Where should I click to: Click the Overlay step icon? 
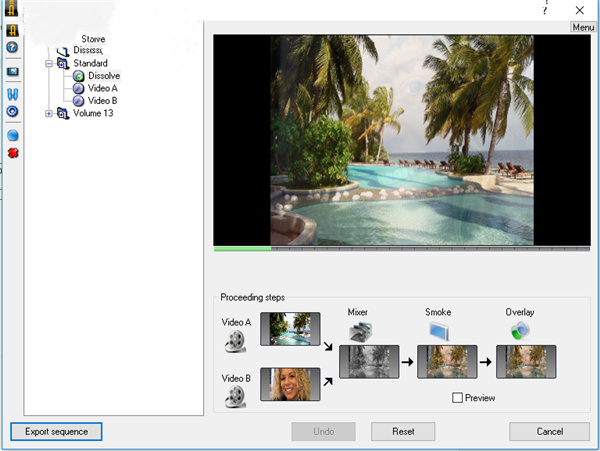tap(518, 331)
